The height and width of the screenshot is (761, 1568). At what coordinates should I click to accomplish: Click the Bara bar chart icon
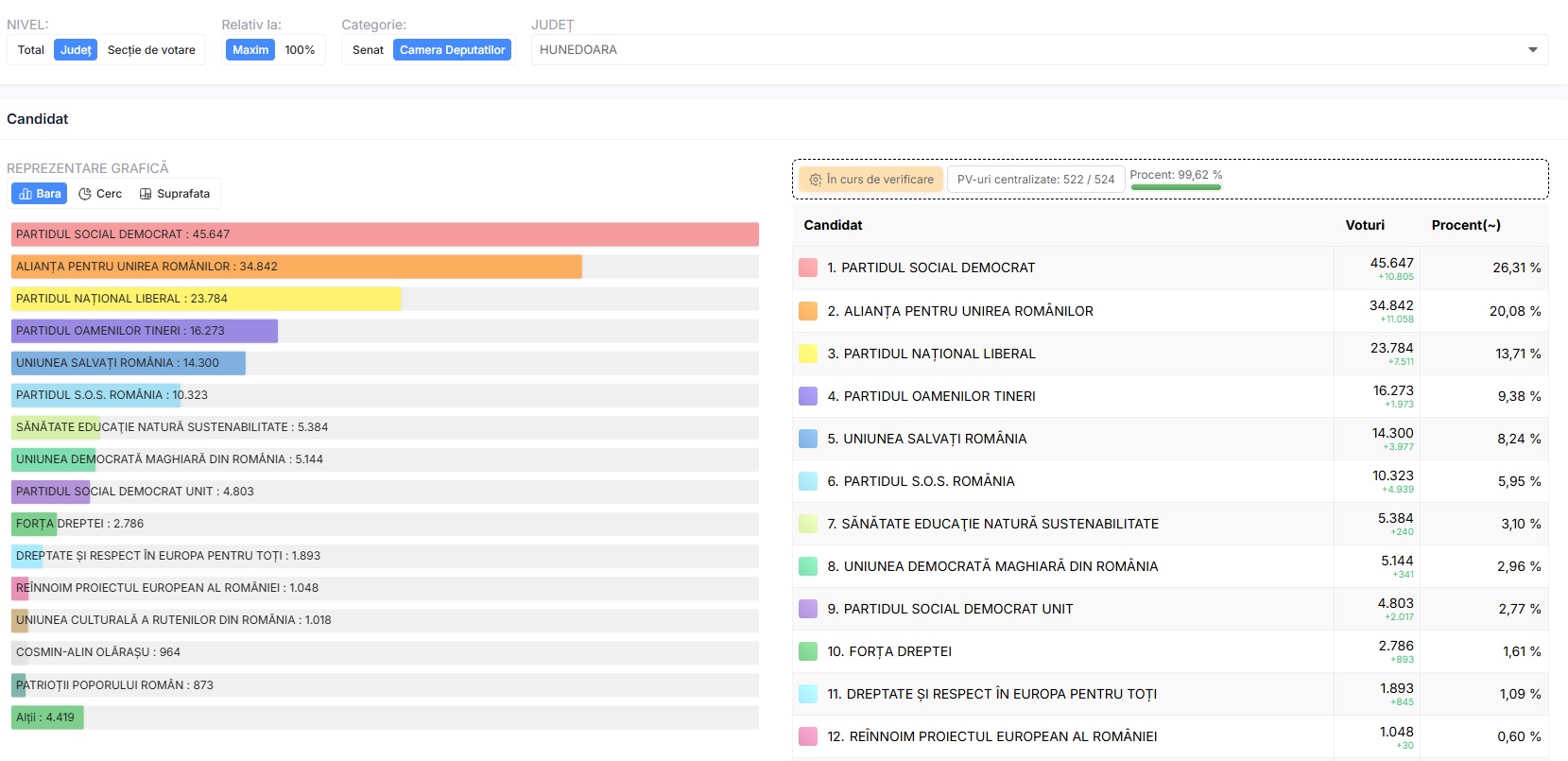coord(26,194)
